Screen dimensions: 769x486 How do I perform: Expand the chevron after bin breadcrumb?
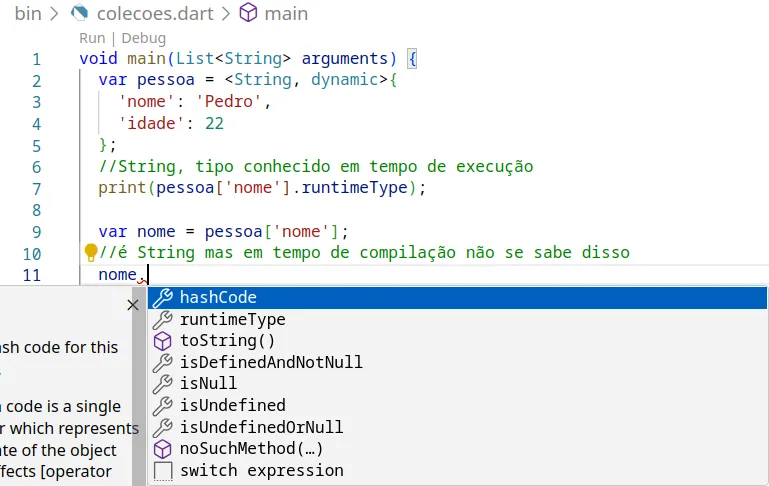(x=54, y=14)
